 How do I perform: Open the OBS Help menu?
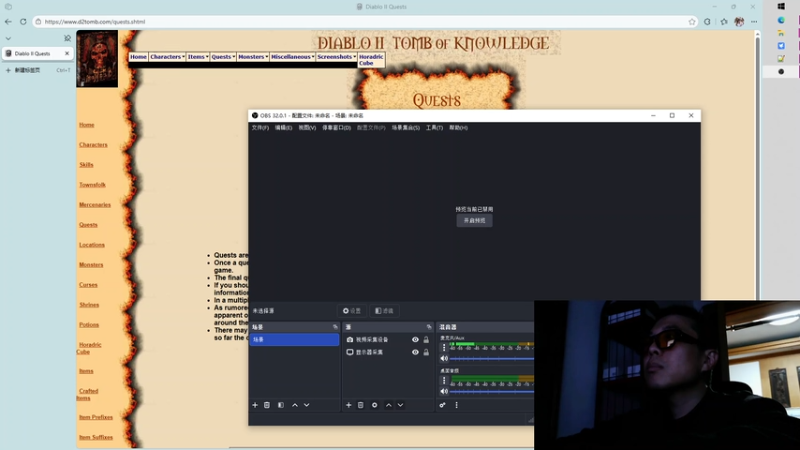coord(458,128)
